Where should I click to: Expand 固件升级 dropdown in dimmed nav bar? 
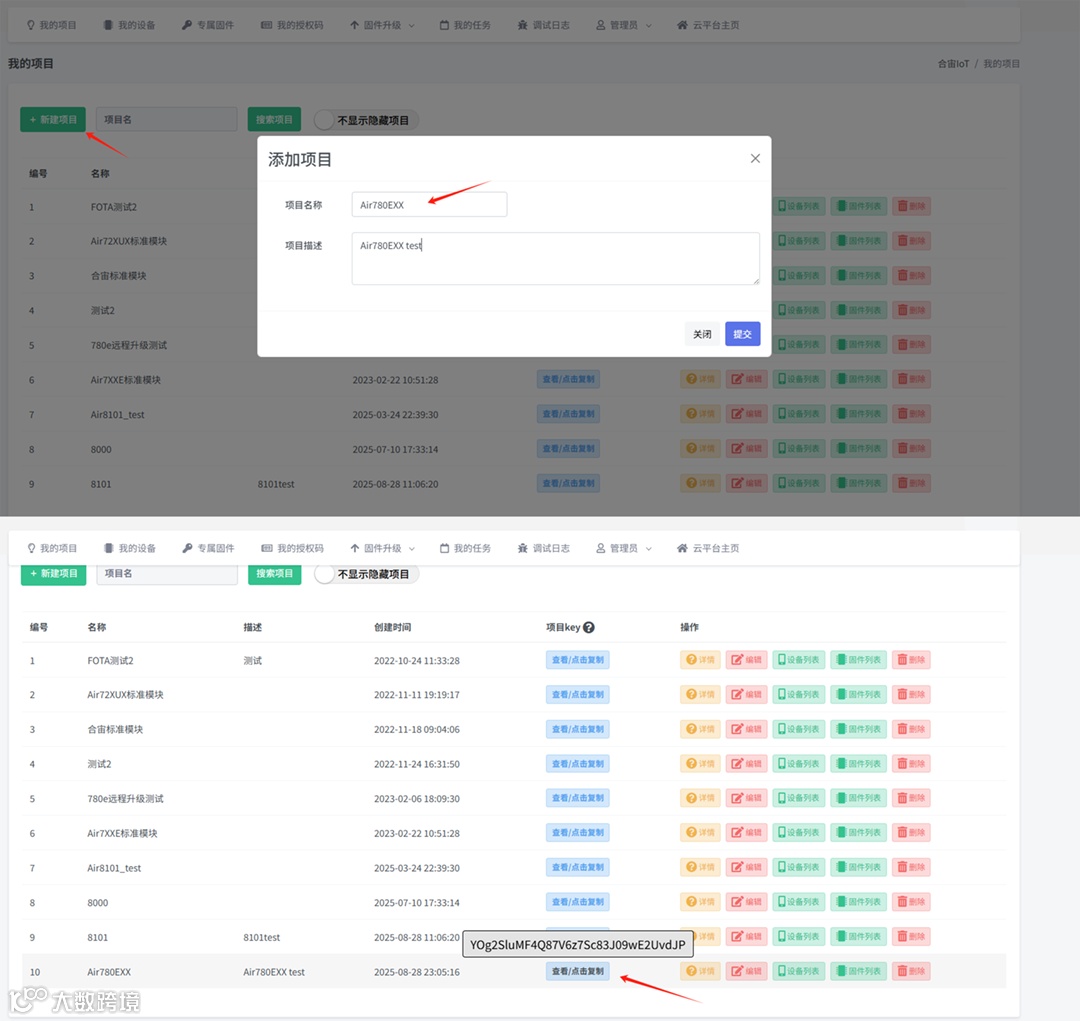pyautogui.click(x=382, y=25)
